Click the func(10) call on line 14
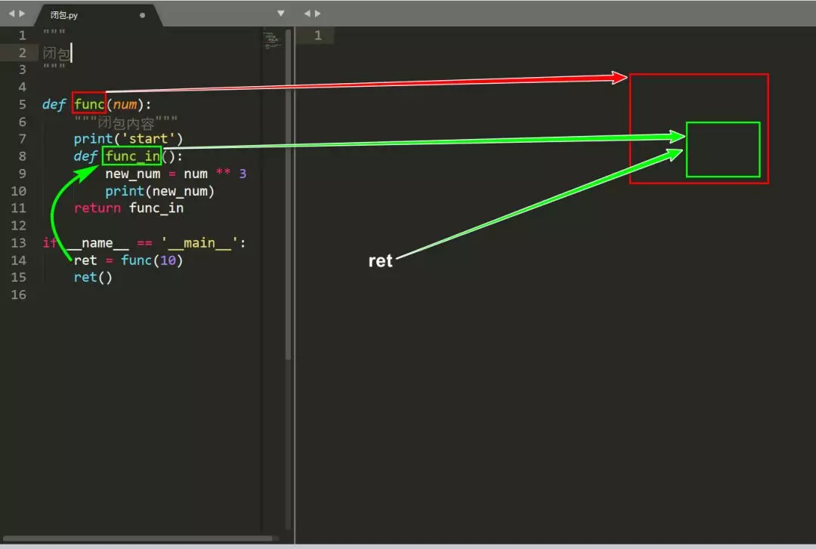 [151, 260]
